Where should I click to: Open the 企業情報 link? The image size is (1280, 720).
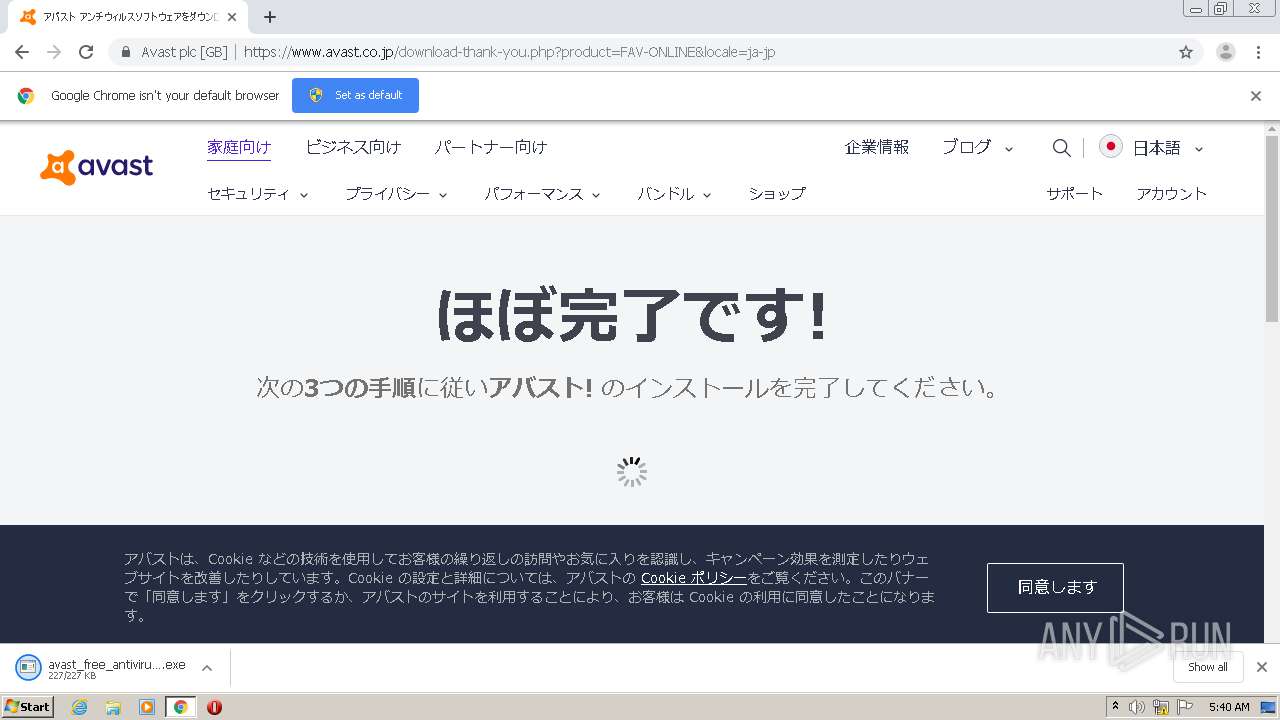point(877,147)
